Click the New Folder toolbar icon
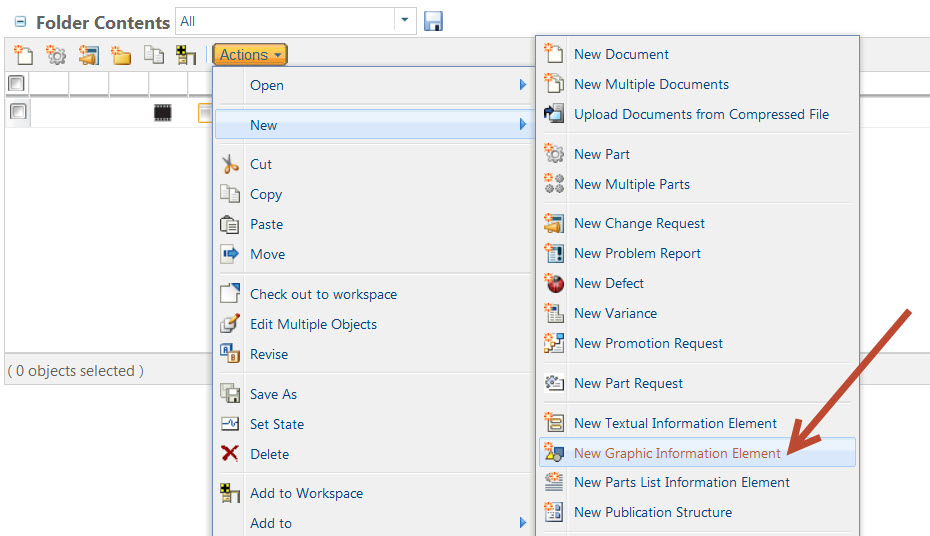 (121, 55)
